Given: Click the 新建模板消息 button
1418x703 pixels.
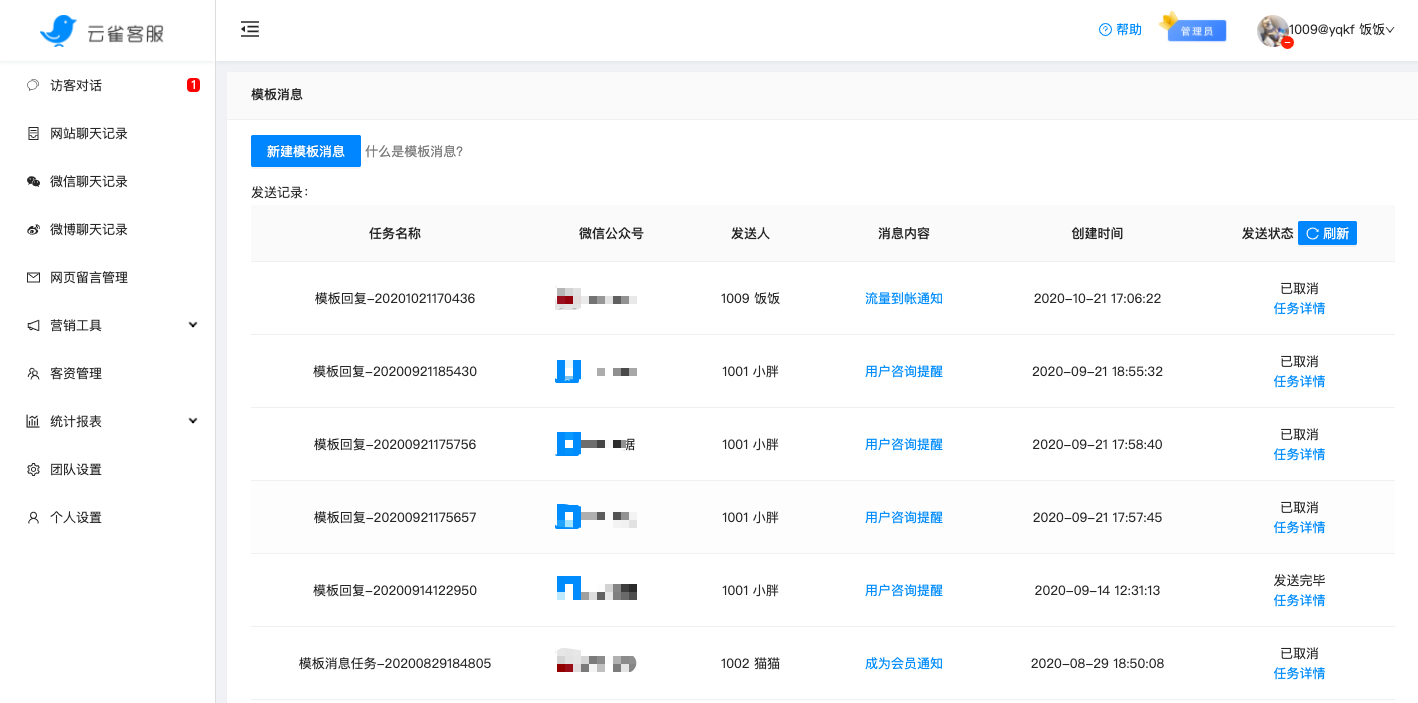Looking at the screenshot, I should click(305, 151).
